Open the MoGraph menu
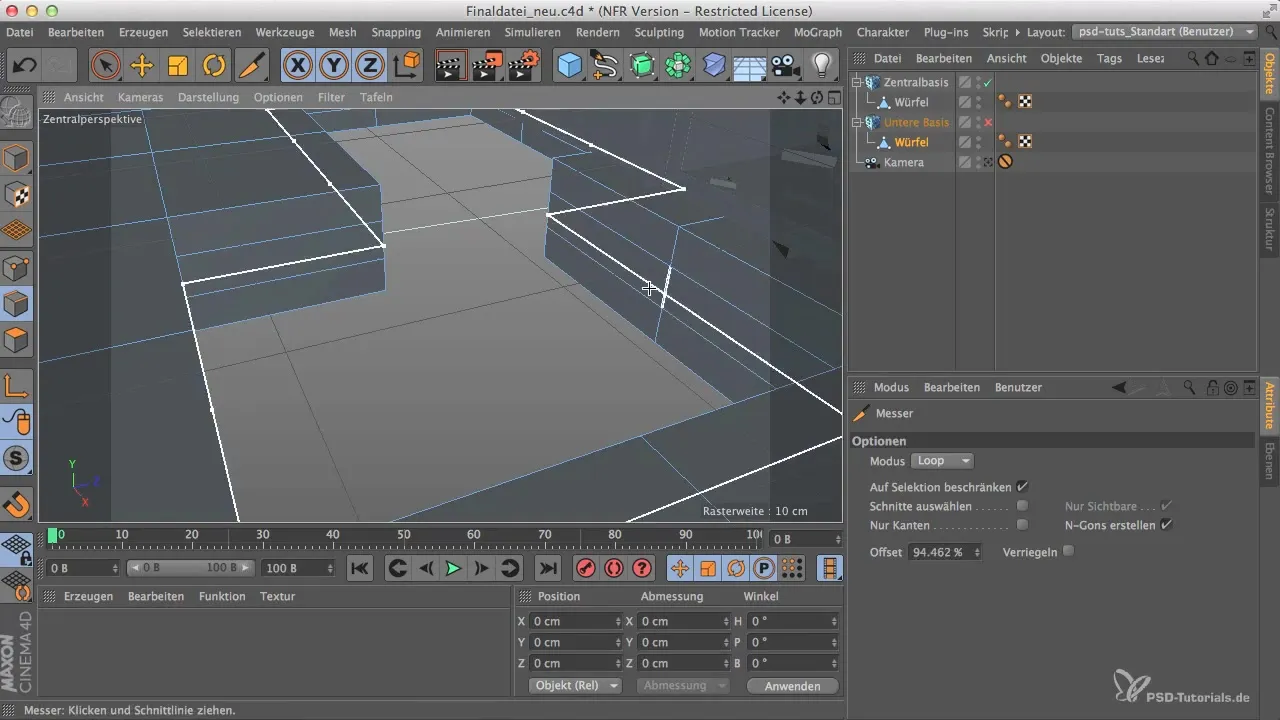 coord(817,32)
